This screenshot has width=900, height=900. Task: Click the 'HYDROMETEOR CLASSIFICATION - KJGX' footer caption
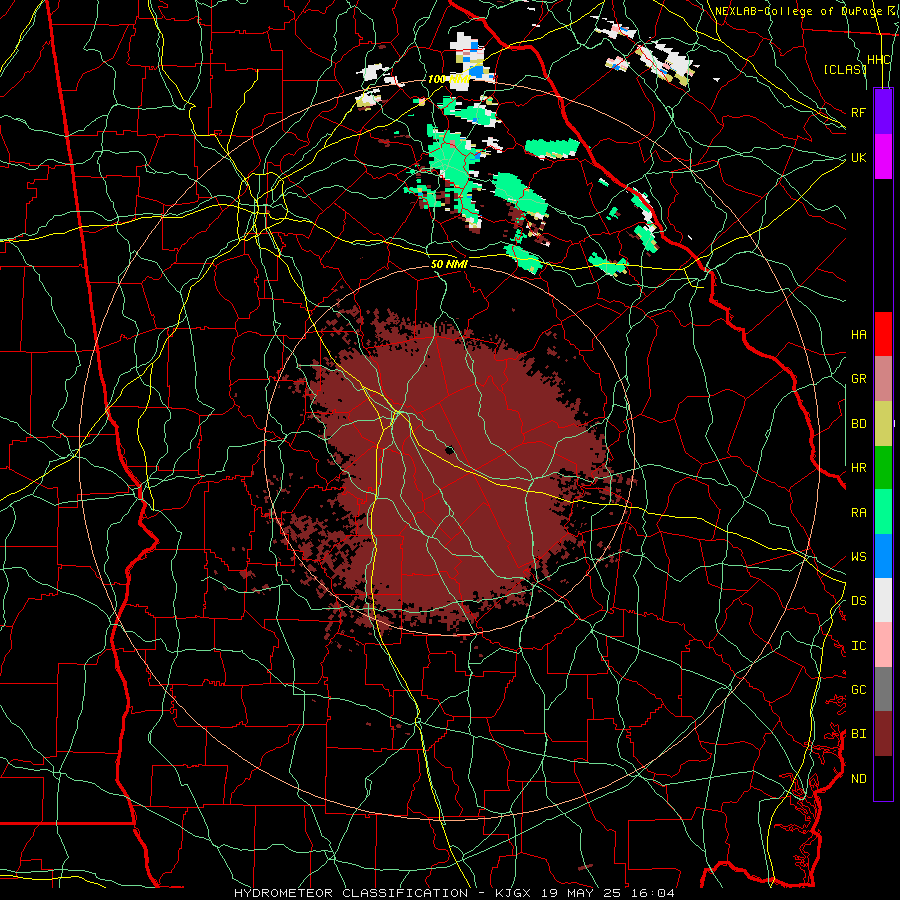pyautogui.click(x=377, y=893)
